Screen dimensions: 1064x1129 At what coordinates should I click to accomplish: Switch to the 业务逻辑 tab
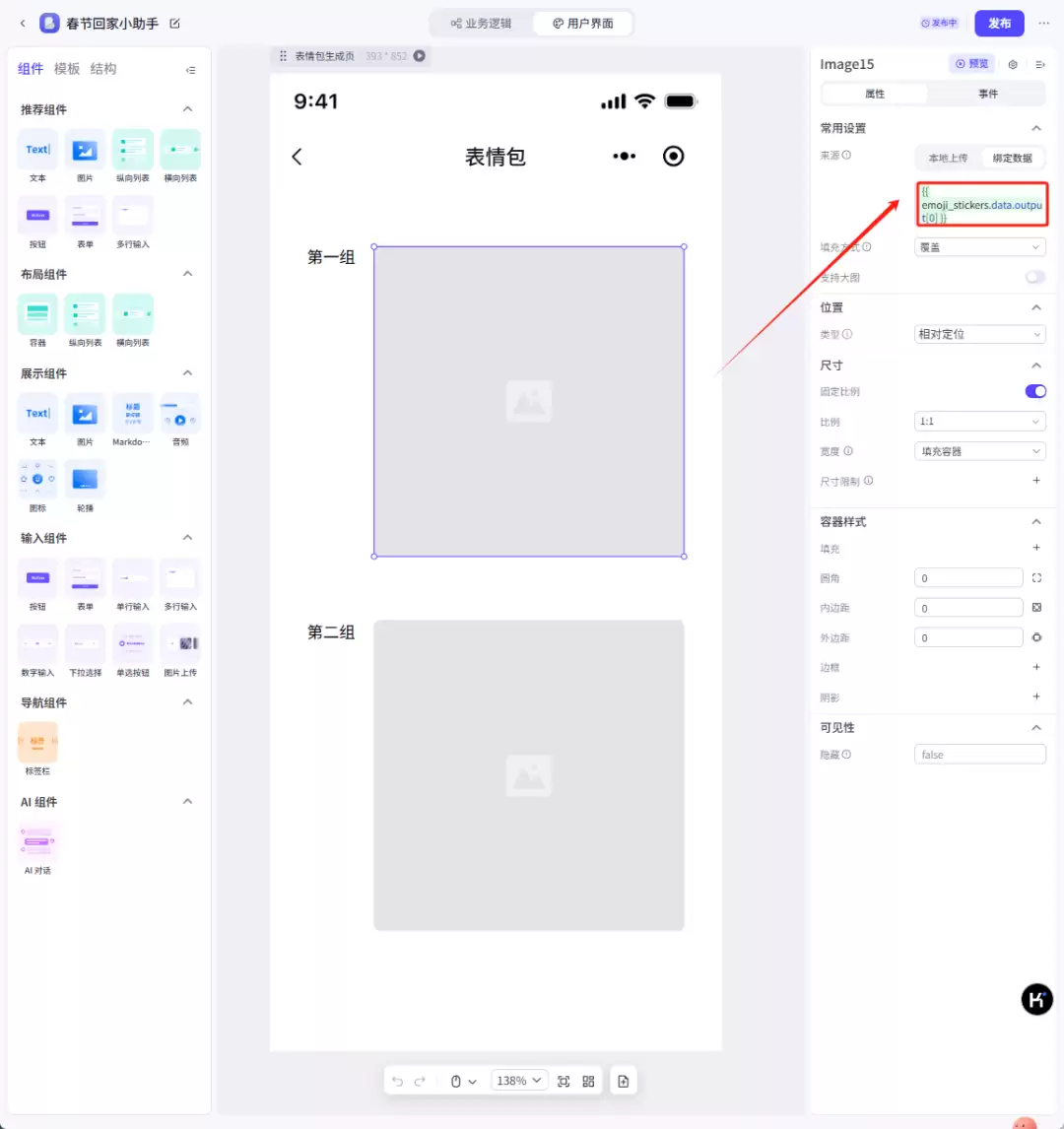coord(480,22)
